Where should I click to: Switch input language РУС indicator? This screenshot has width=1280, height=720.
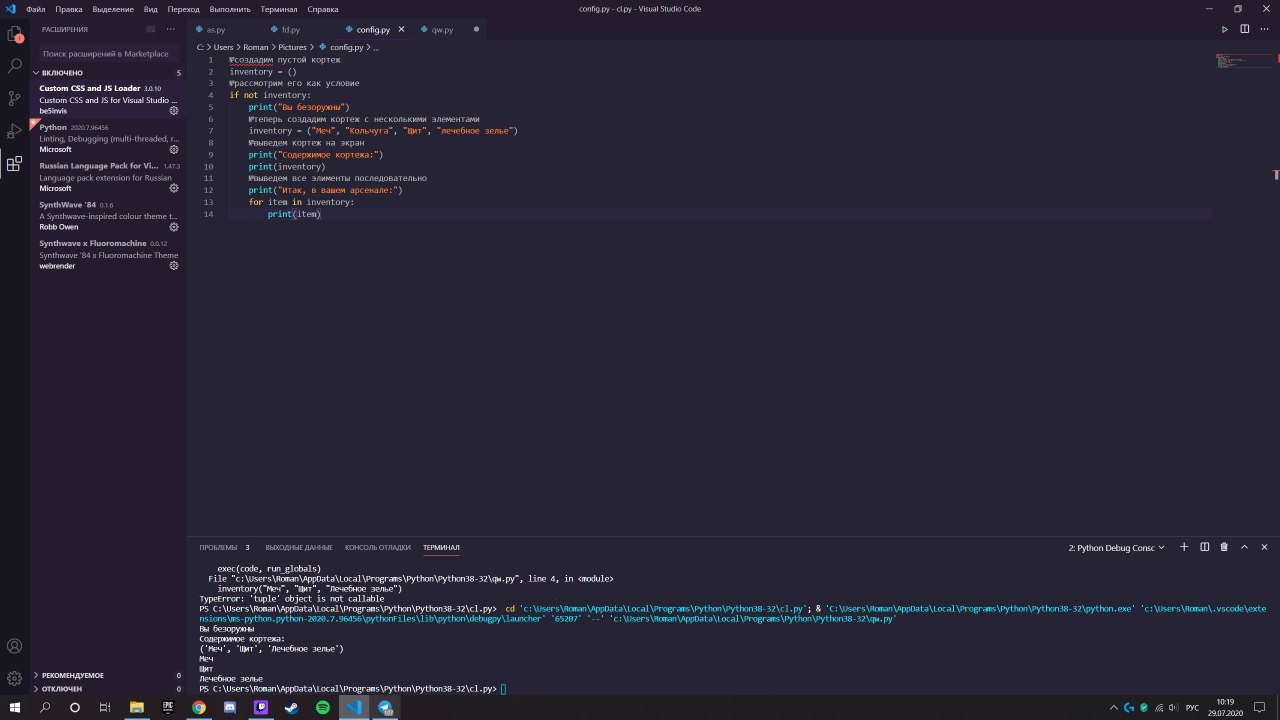coord(1192,708)
